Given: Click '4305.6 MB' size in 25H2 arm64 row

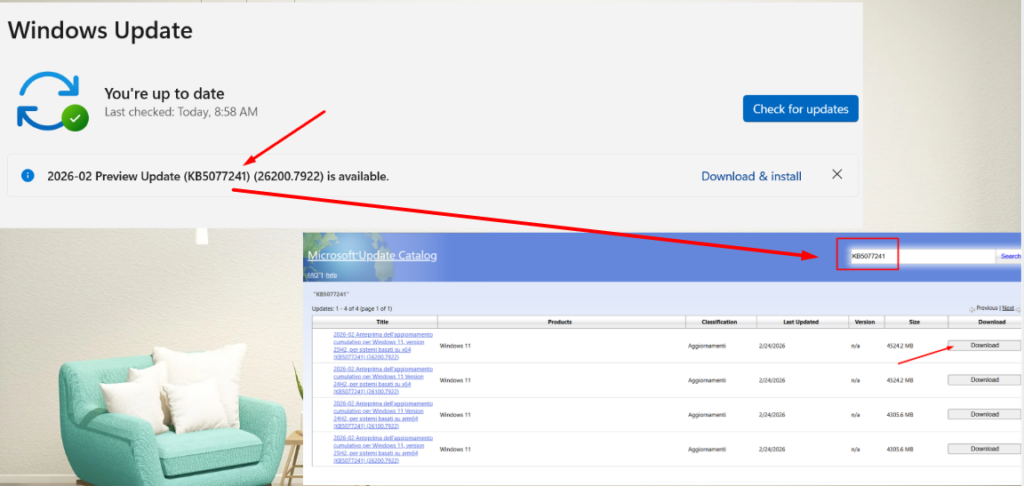Looking at the screenshot, I should [x=900, y=449].
